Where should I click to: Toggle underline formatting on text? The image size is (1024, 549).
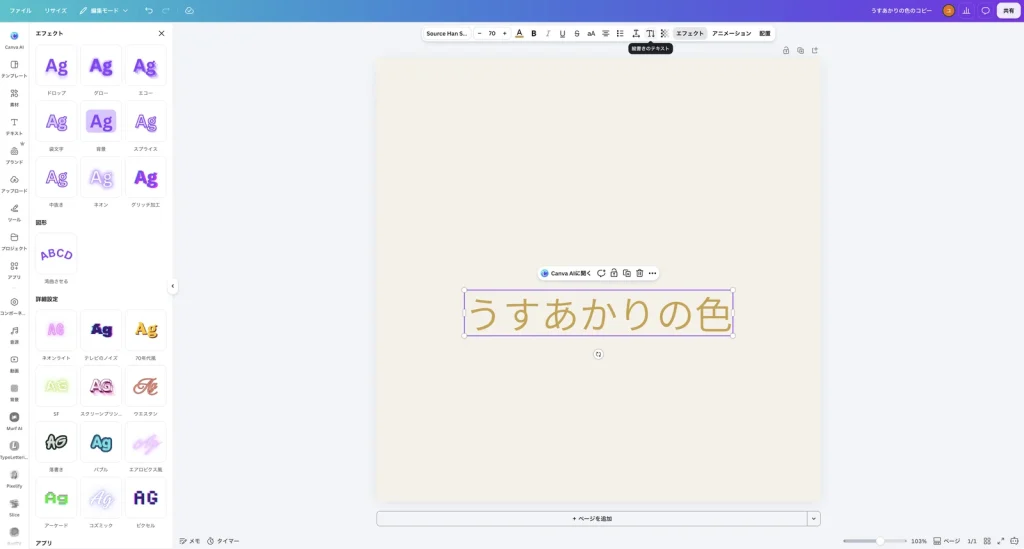click(x=562, y=33)
